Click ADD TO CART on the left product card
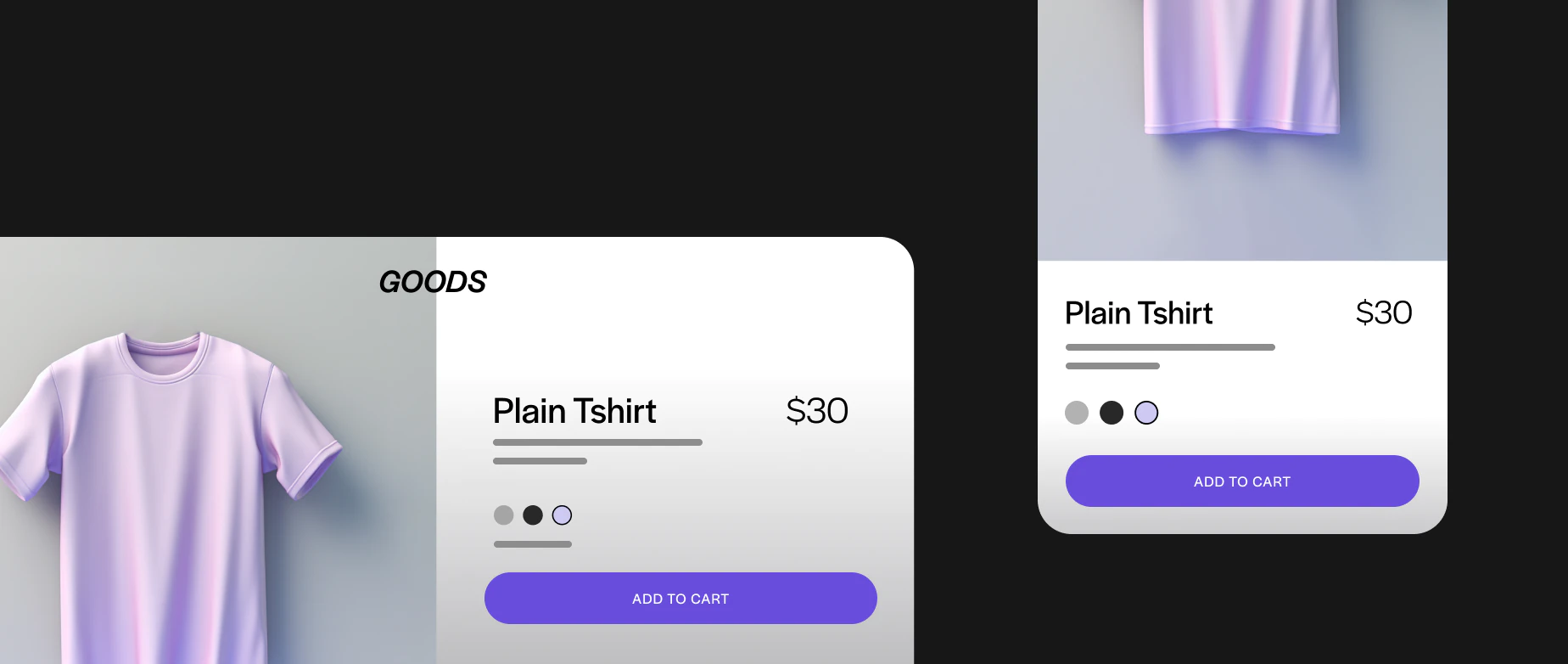The image size is (1568, 664). 680,598
